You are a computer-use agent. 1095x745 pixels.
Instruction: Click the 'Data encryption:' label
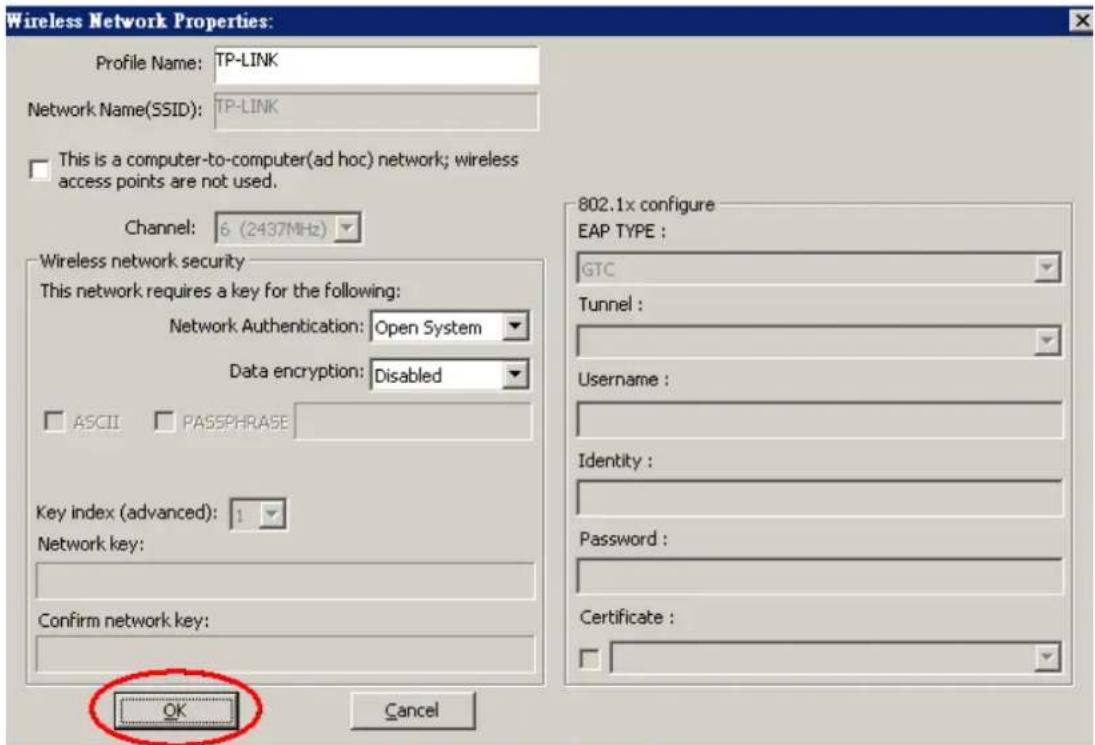[296, 371]
